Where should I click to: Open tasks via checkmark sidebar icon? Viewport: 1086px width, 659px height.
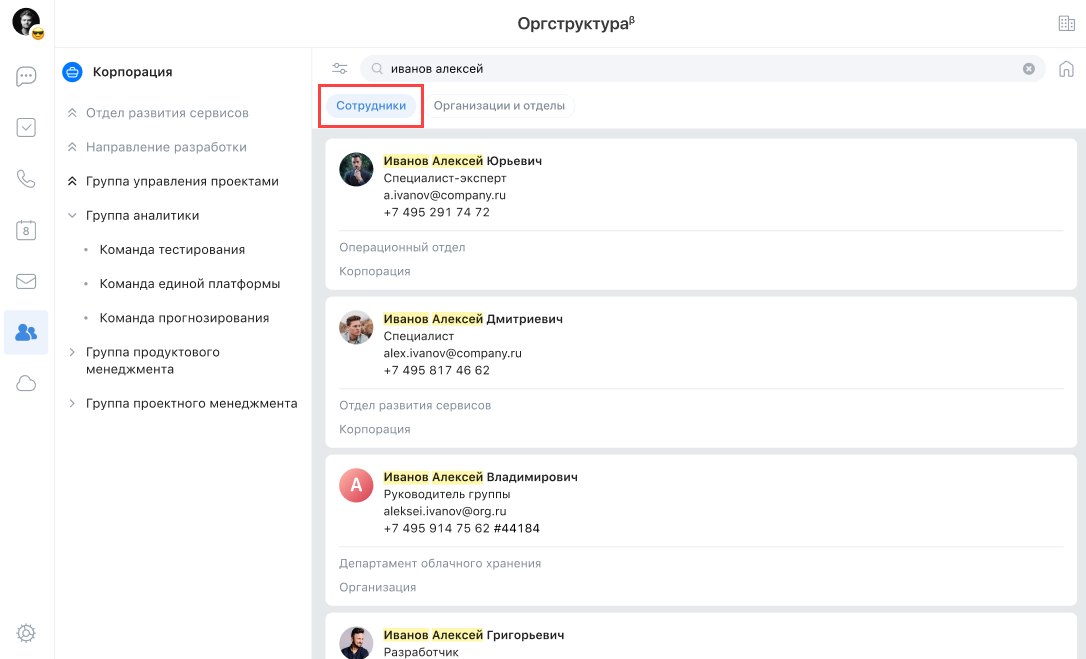pos(26,128)
